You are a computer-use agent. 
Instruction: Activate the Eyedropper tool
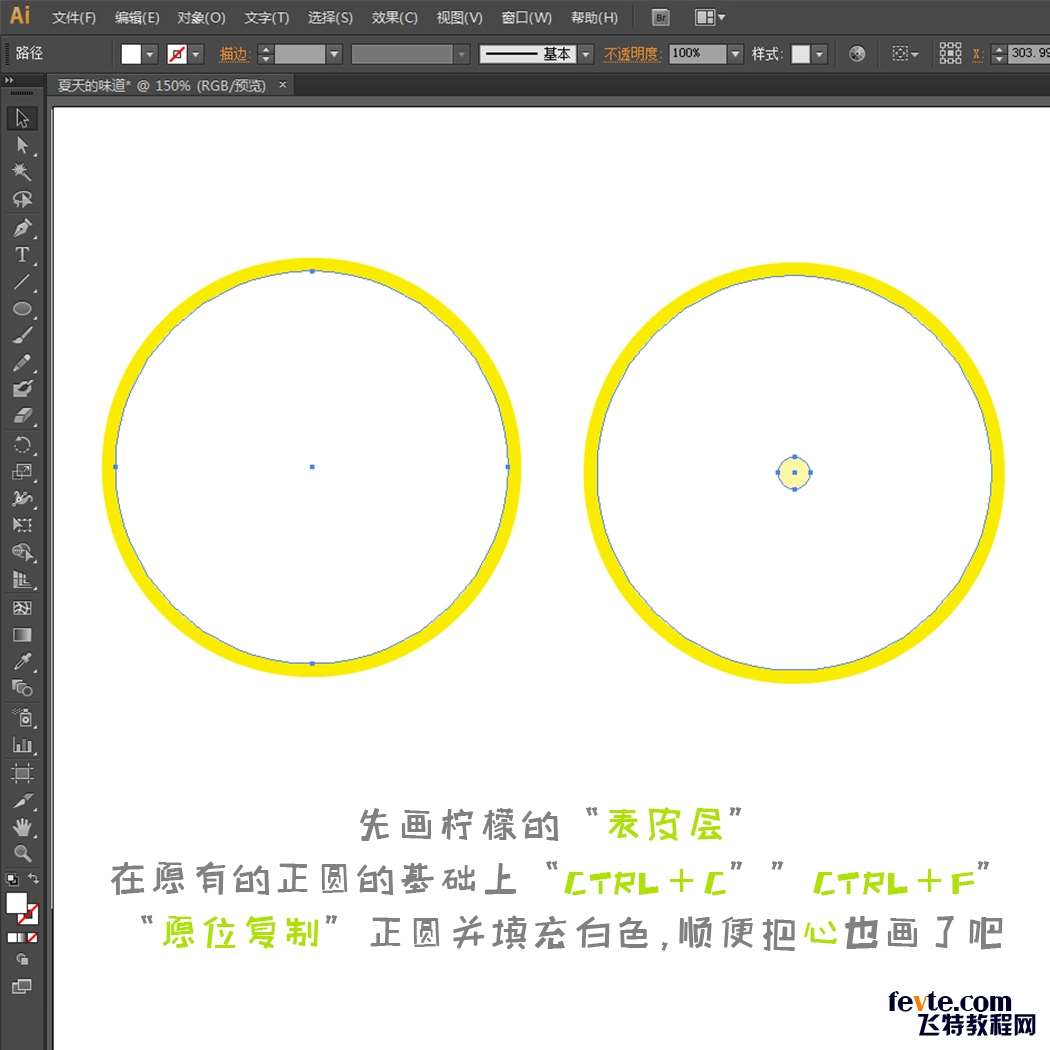point(22,661)
